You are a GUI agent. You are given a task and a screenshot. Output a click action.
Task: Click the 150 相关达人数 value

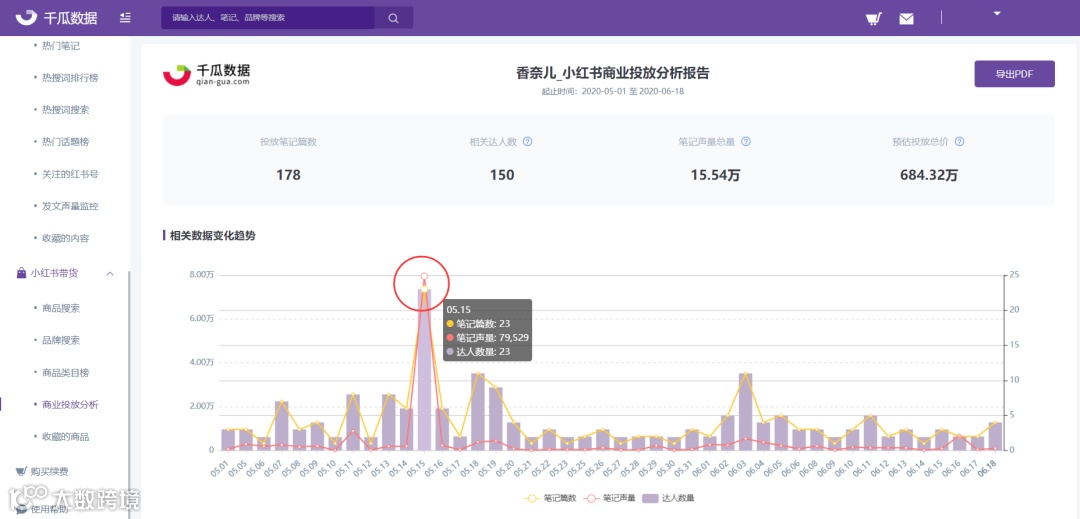[502, 175]
